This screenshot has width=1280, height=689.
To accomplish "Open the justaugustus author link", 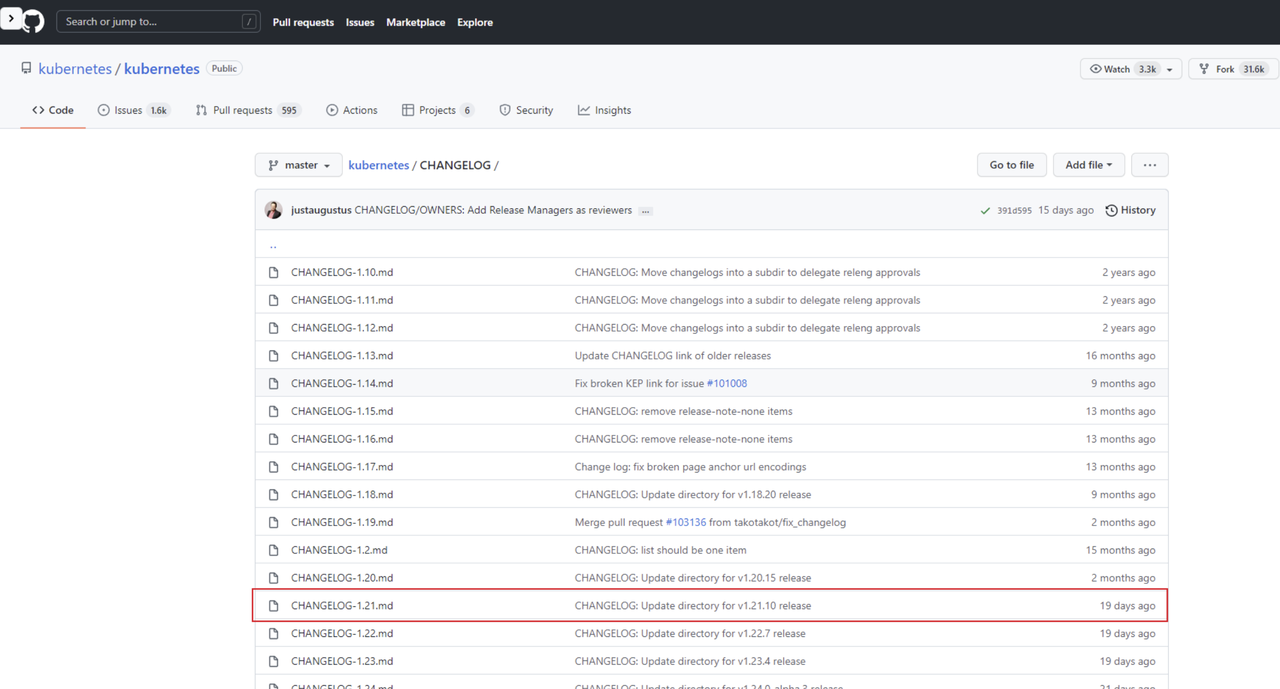I will tap(321, 210).
